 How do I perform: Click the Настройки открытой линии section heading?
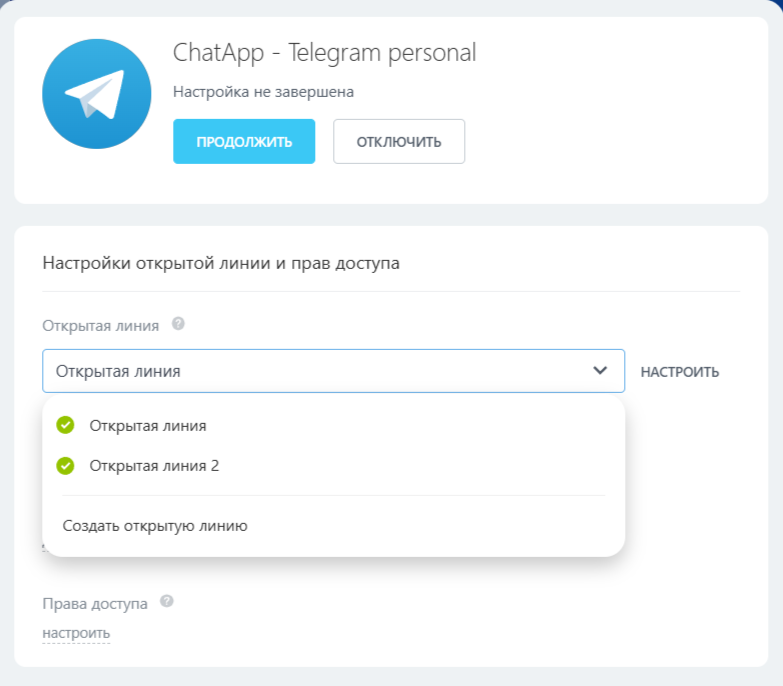(x=221, y=264)
